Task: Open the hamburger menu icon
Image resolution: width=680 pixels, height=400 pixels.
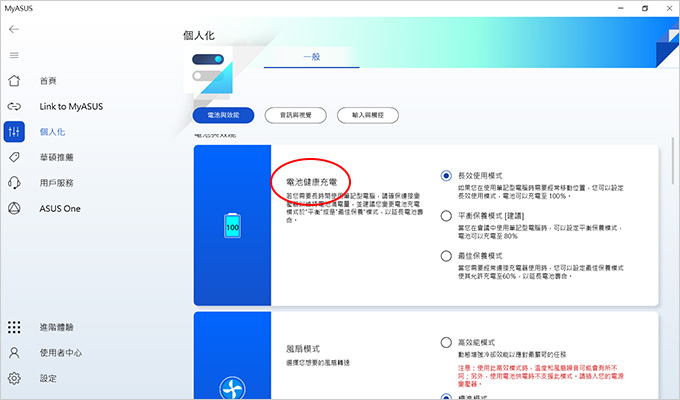Action: (x=14, y=55)
